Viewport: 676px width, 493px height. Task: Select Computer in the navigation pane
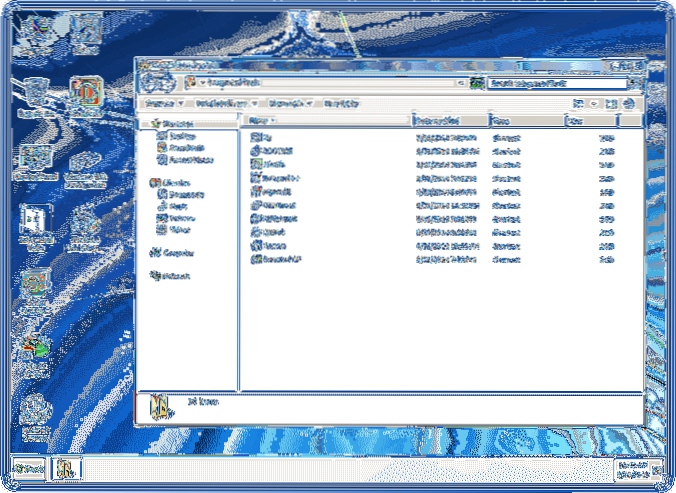point(172,253)
